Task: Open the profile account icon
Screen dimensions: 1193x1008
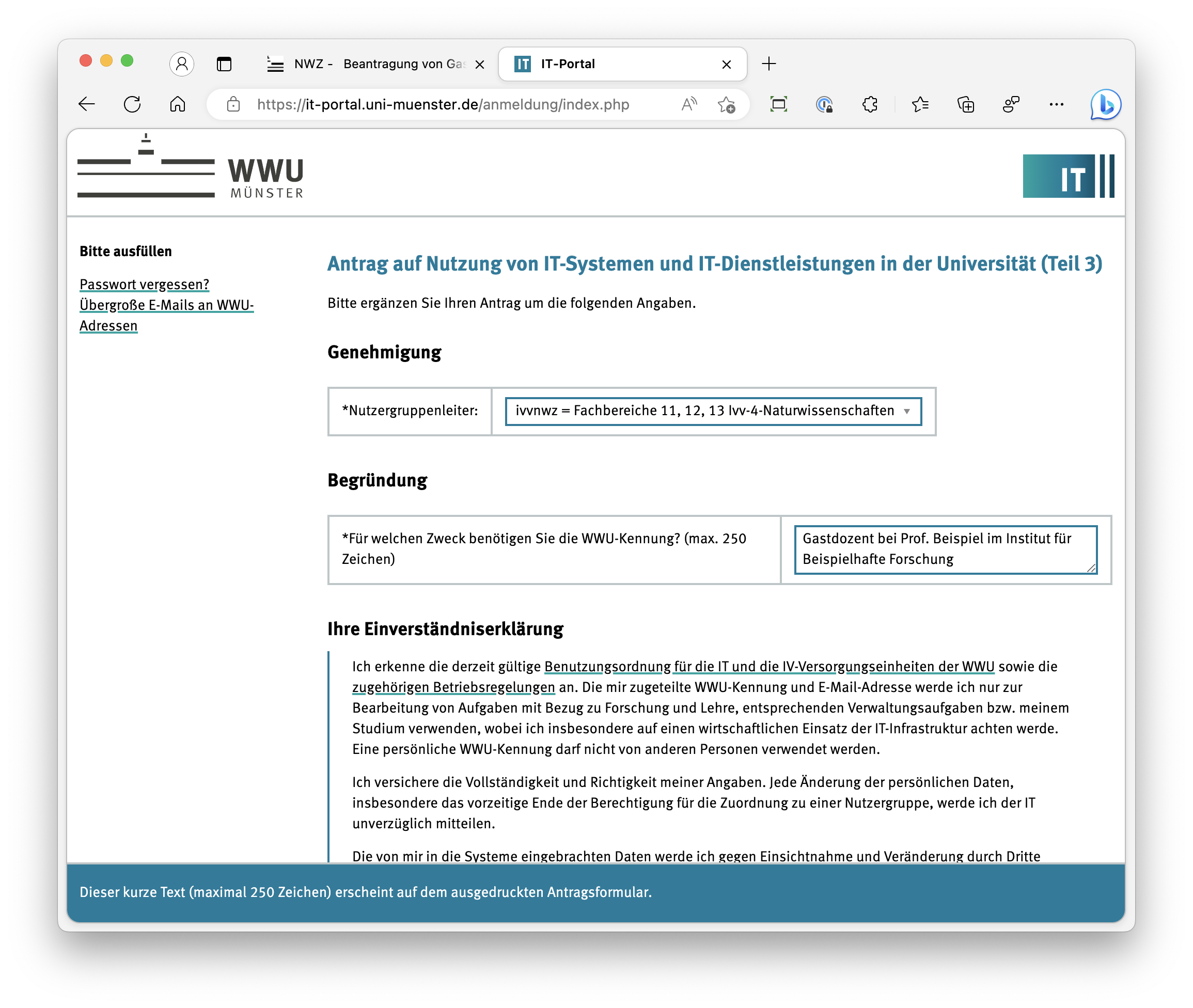Action: 182,64
